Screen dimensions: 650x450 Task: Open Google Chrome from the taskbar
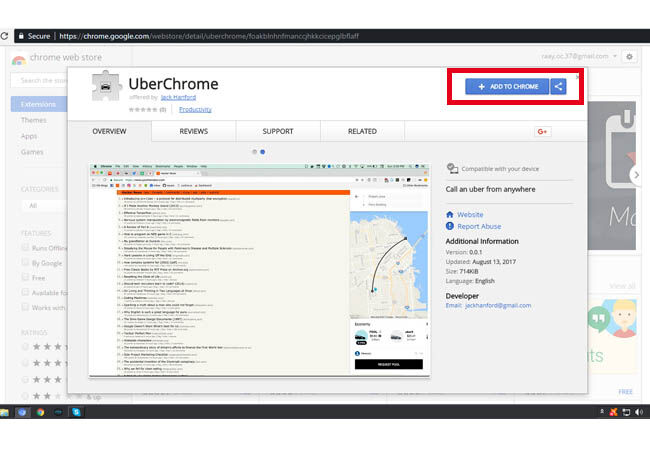click(x=40, y=412)
